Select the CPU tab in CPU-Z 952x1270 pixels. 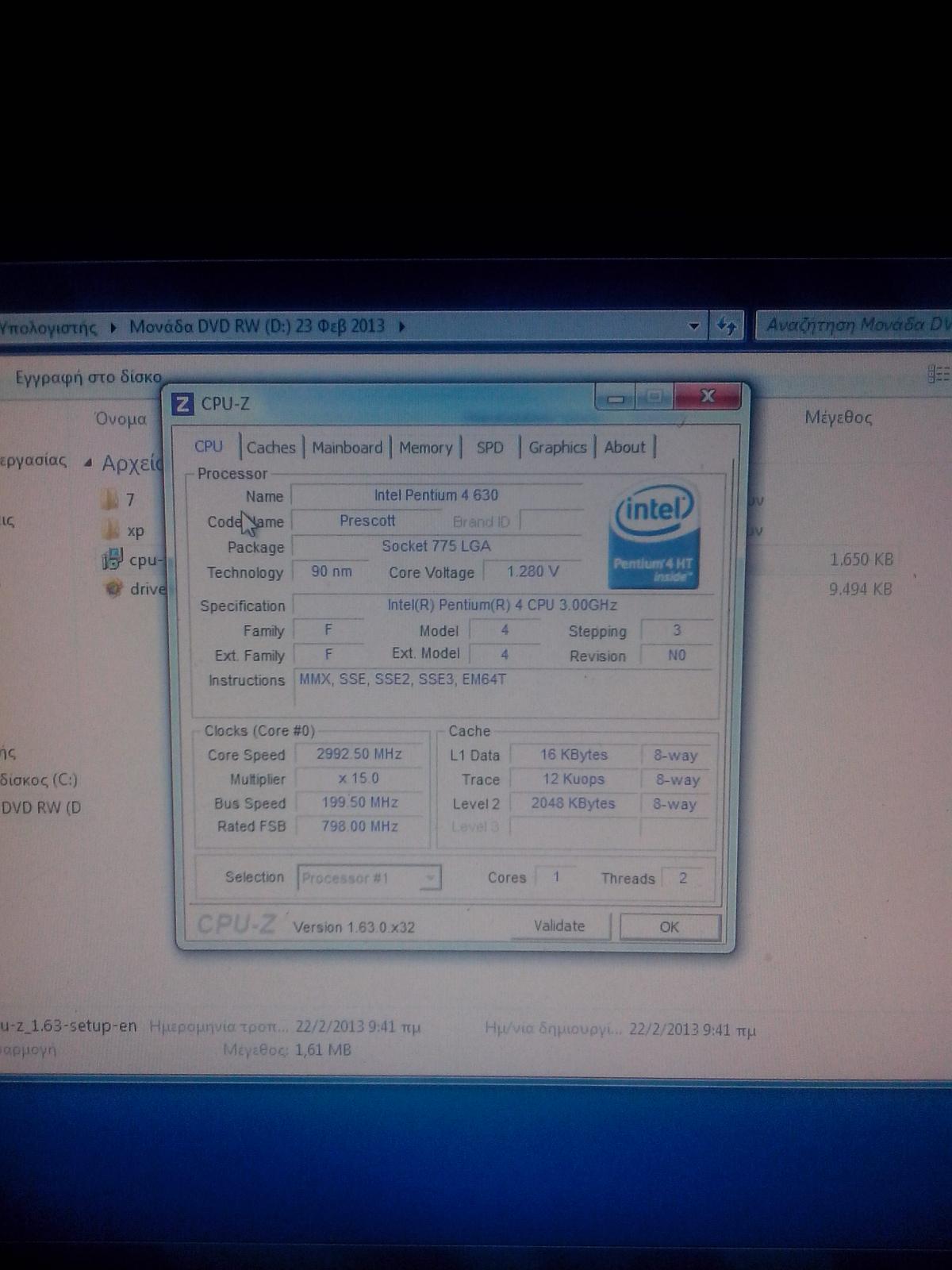[x=209, y=446]
